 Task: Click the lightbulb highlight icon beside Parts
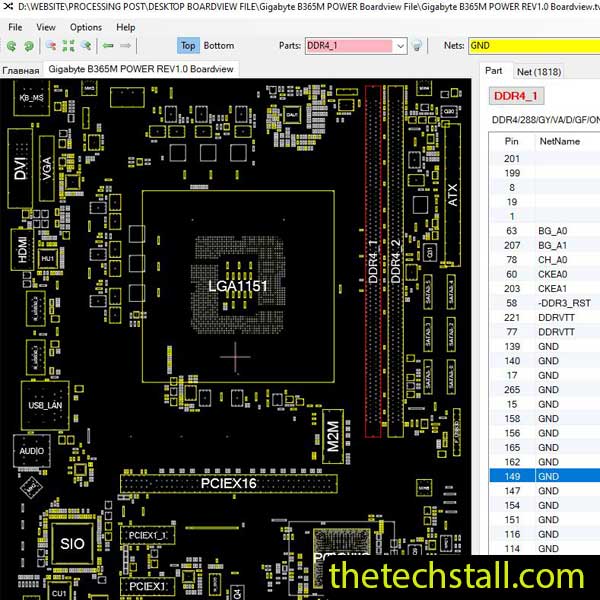(x=417, y=46)
